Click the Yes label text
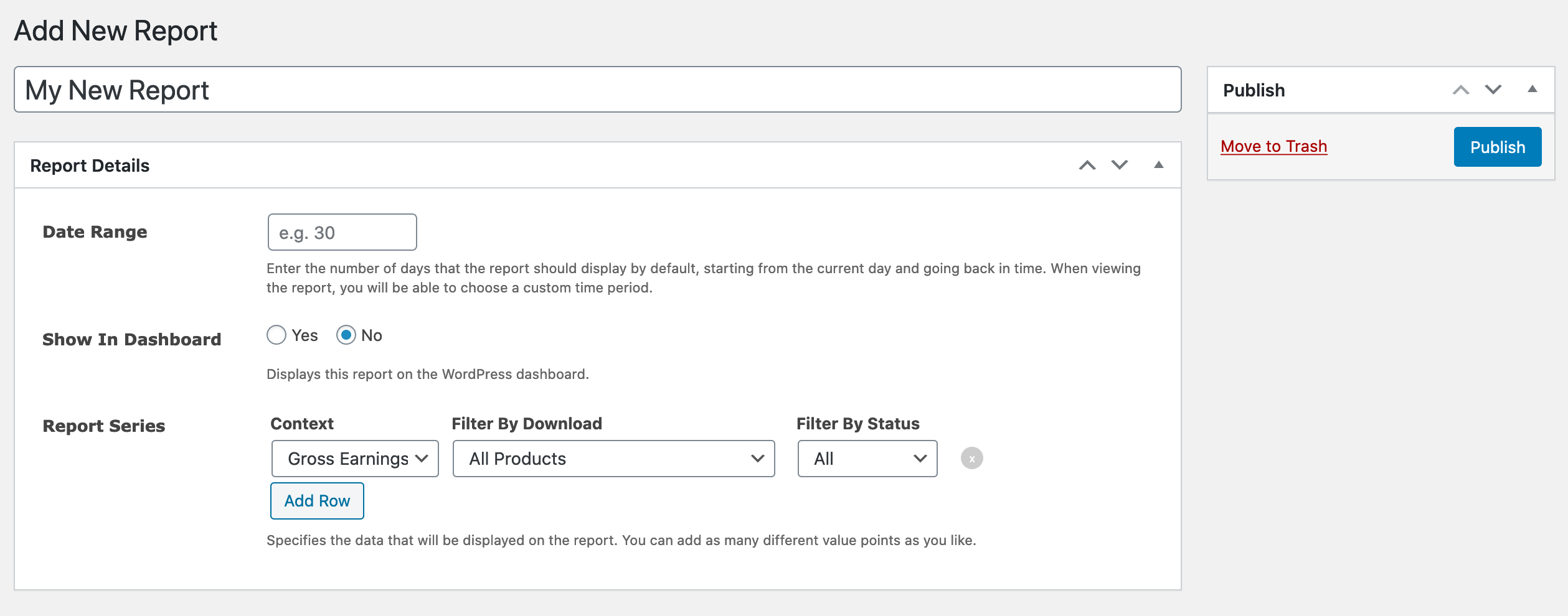The height and width of the screenshot is (616, 1568). tap(305, 335)
